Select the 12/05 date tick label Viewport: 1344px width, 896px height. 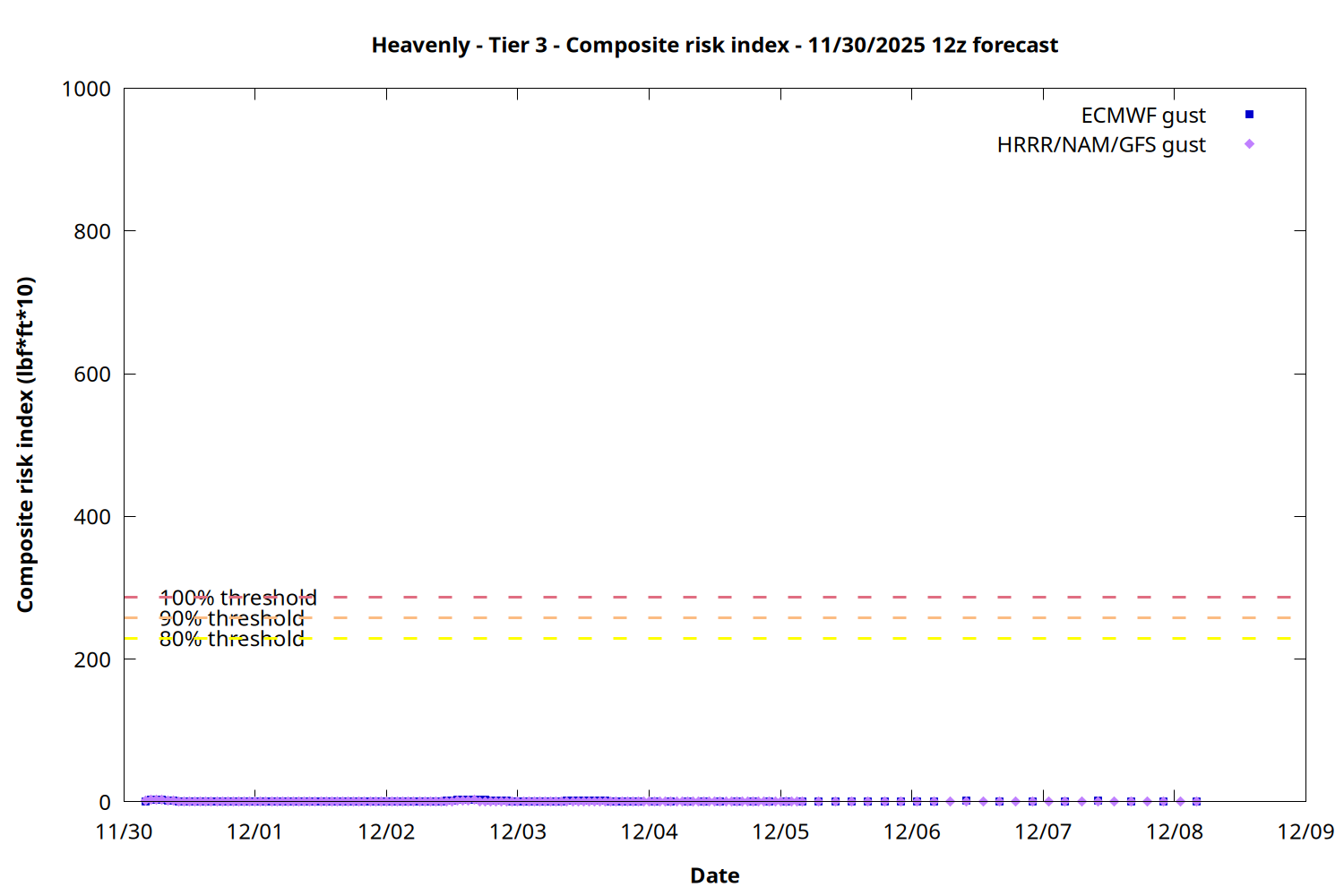pyautogui.click(x=780, y=831)
